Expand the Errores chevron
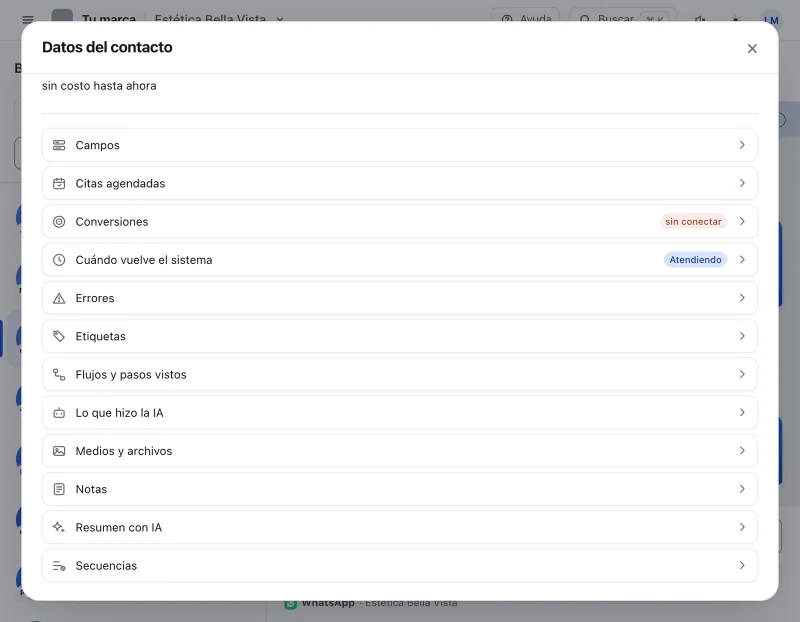Screen dimensions: 800x622 [742, 298]
